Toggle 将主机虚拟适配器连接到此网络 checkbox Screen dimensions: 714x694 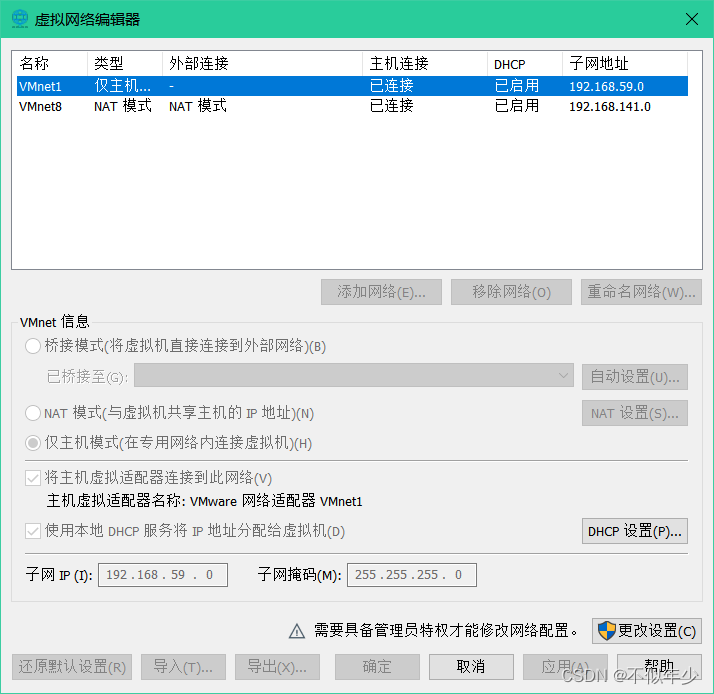[33, 478]
